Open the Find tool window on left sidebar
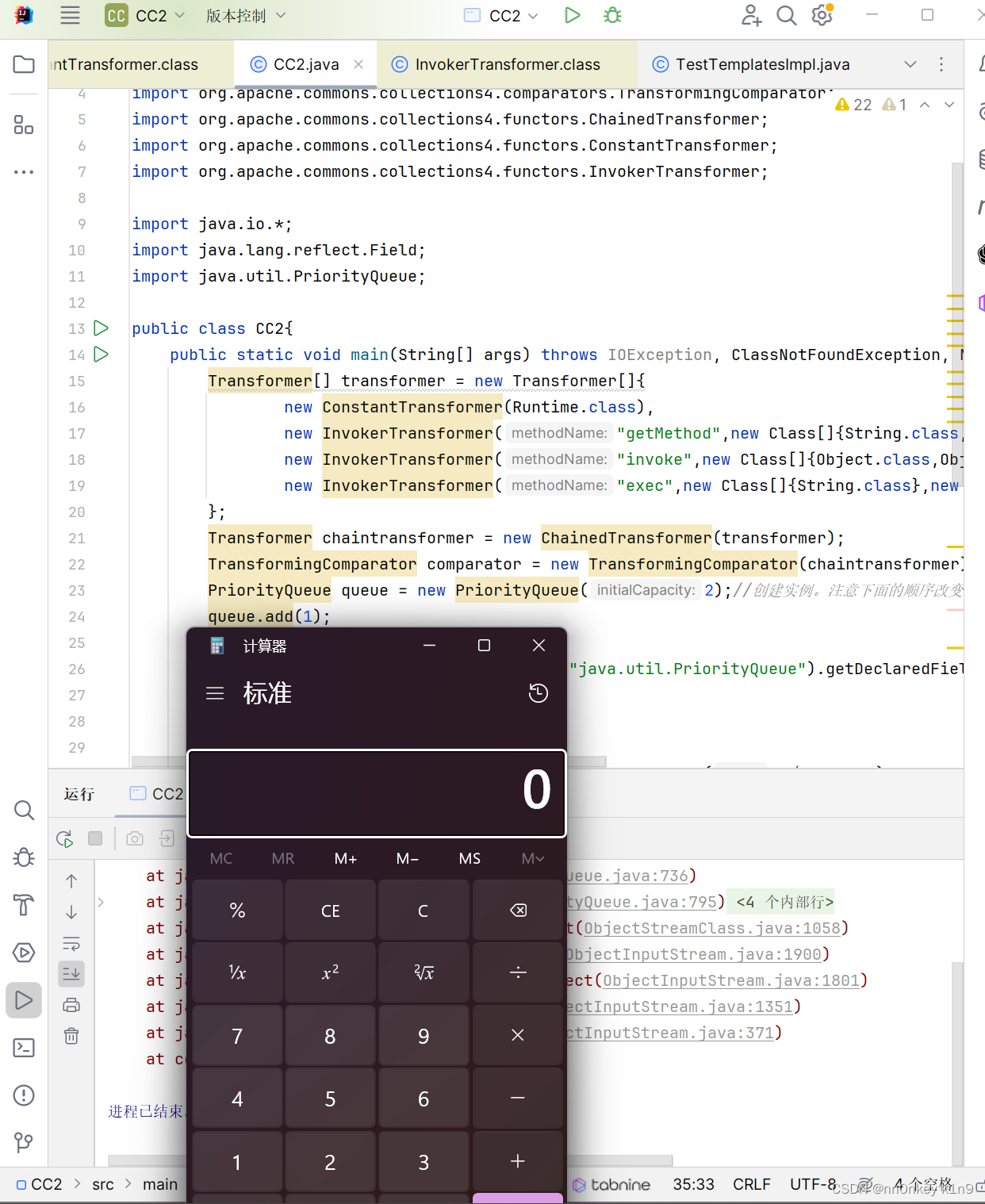The image size is (985, 1204). [x=24, y=810]
